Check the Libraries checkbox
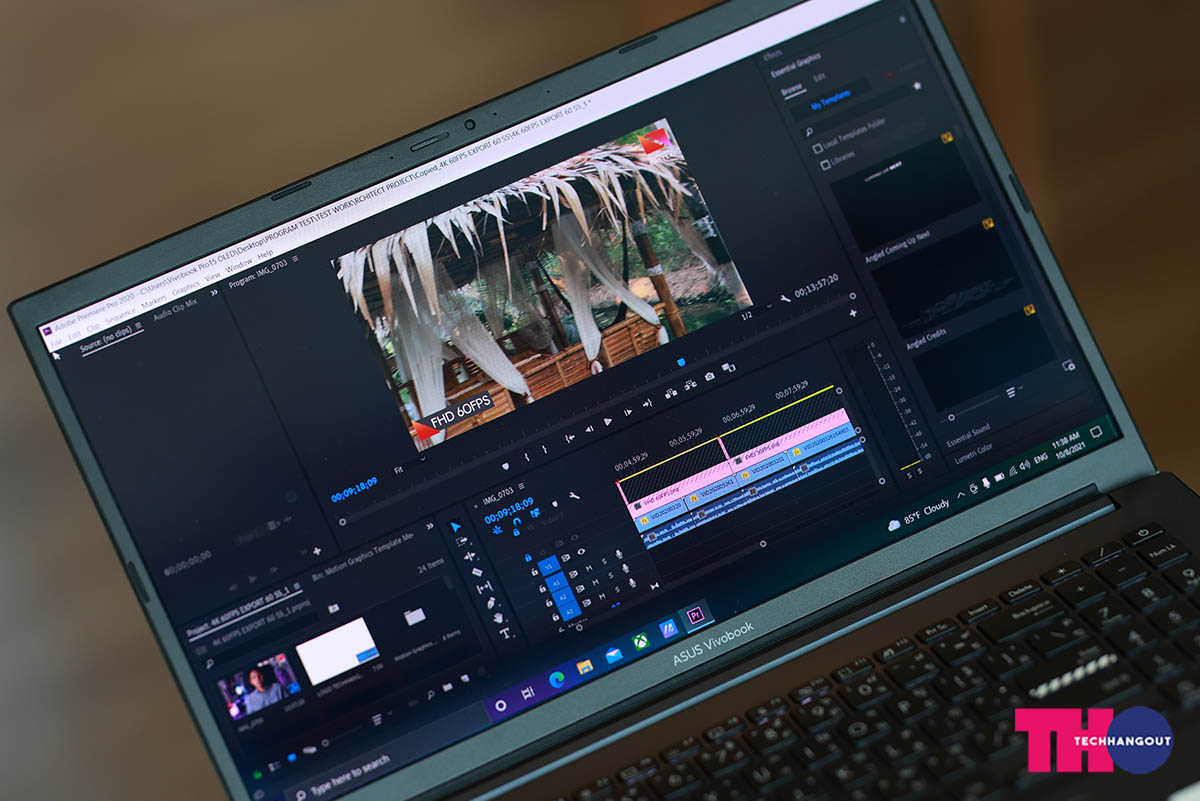Screen dimensions: 1200x801 click(x=825, y=165)
